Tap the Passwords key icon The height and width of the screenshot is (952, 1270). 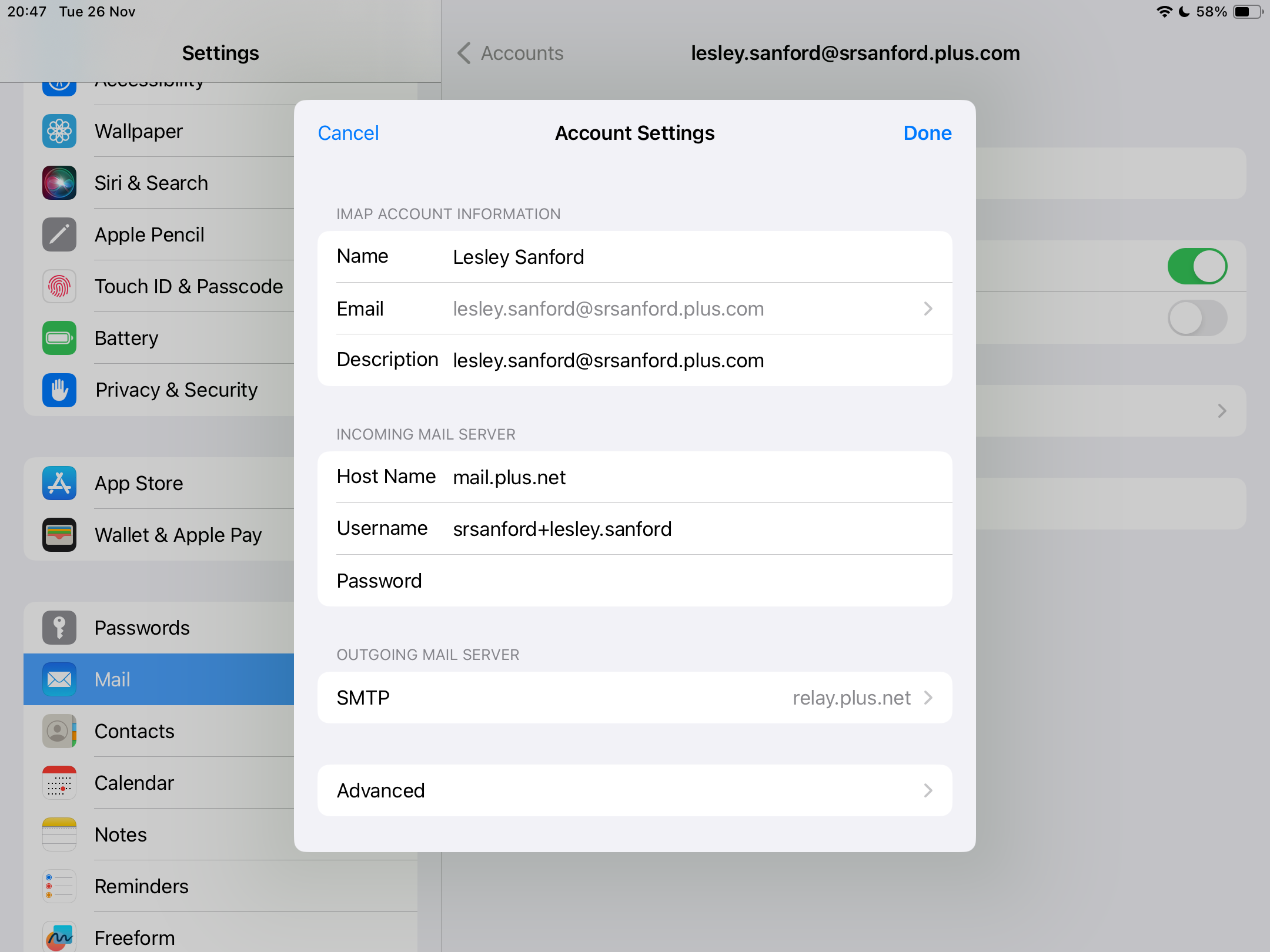point(59,628)
